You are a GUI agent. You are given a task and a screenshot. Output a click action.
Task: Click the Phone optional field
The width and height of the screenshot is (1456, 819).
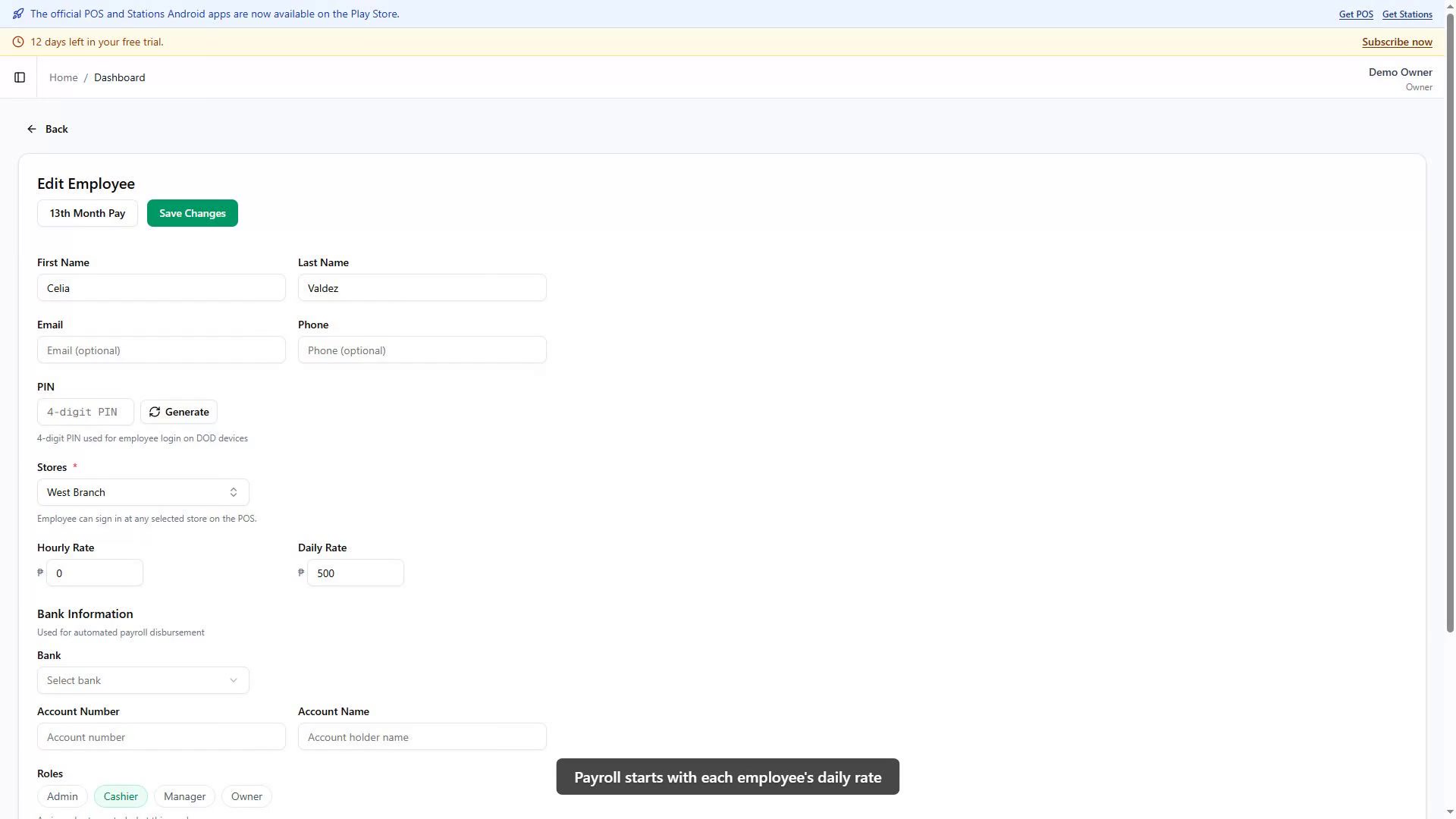click(x=422, y=350)
